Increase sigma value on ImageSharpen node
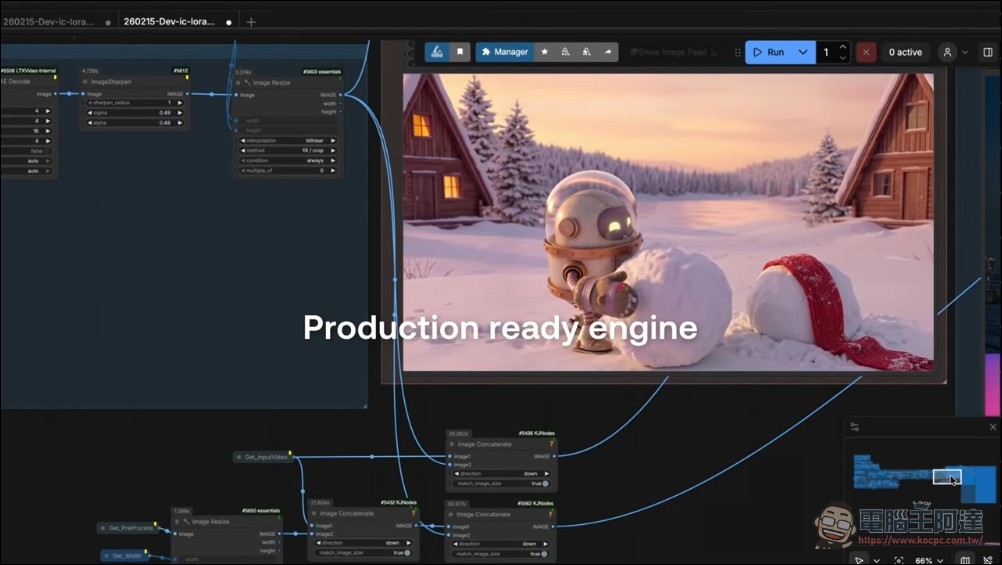The height and width of the screenshot is (565, 1002). point(179,113)
